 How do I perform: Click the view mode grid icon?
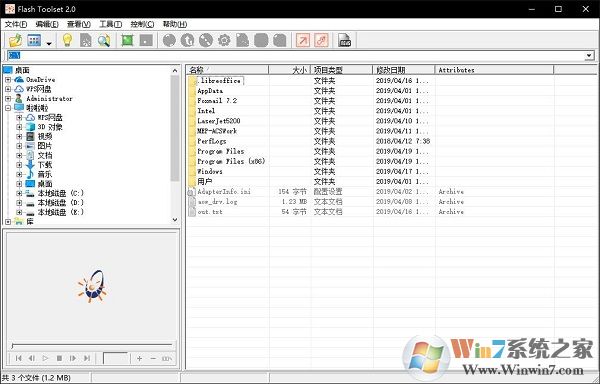click(x=34, y=40)
